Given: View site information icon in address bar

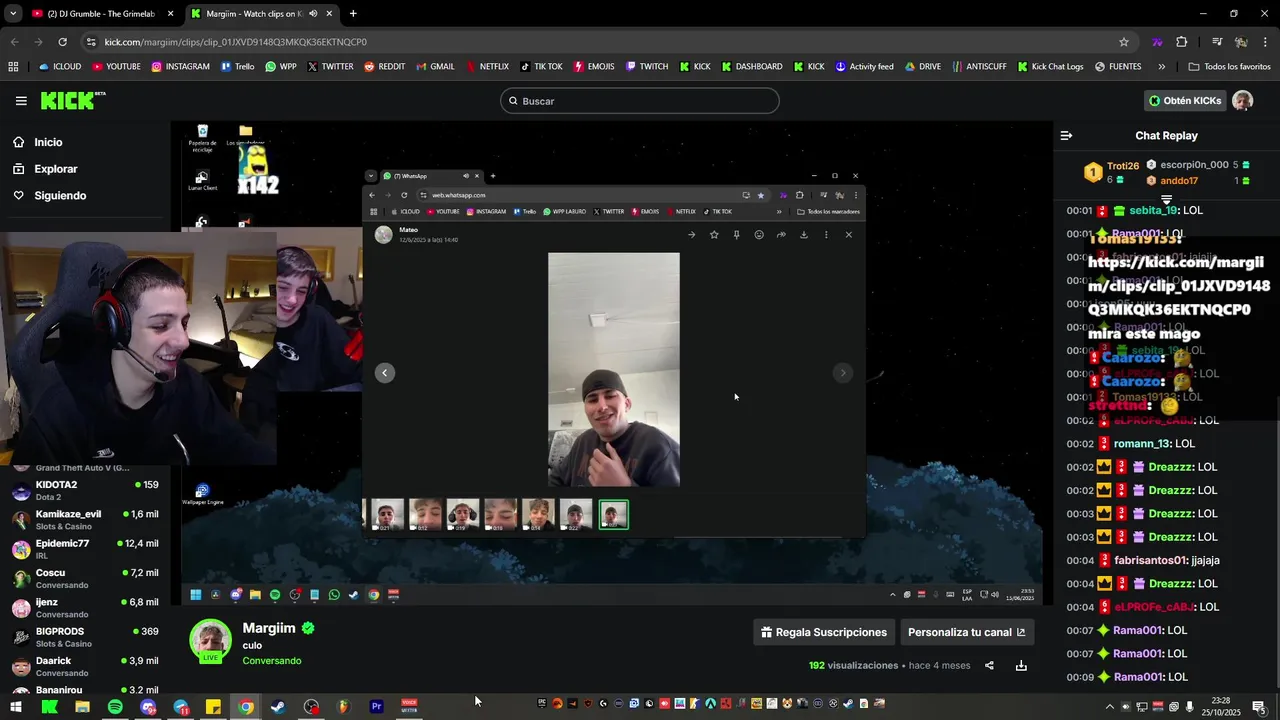Looking at the screenshot, I should [x=91, y=42].
